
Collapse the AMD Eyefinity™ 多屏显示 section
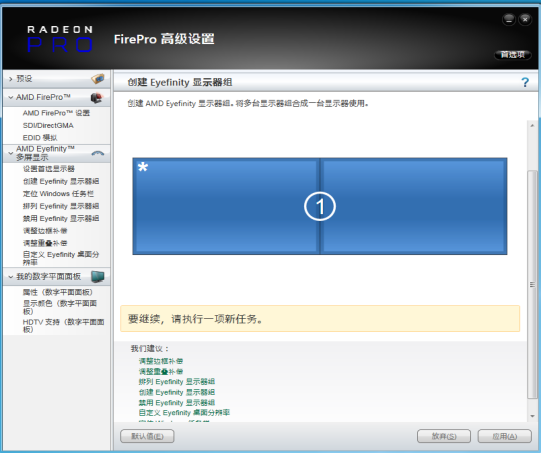coord(10,153)
